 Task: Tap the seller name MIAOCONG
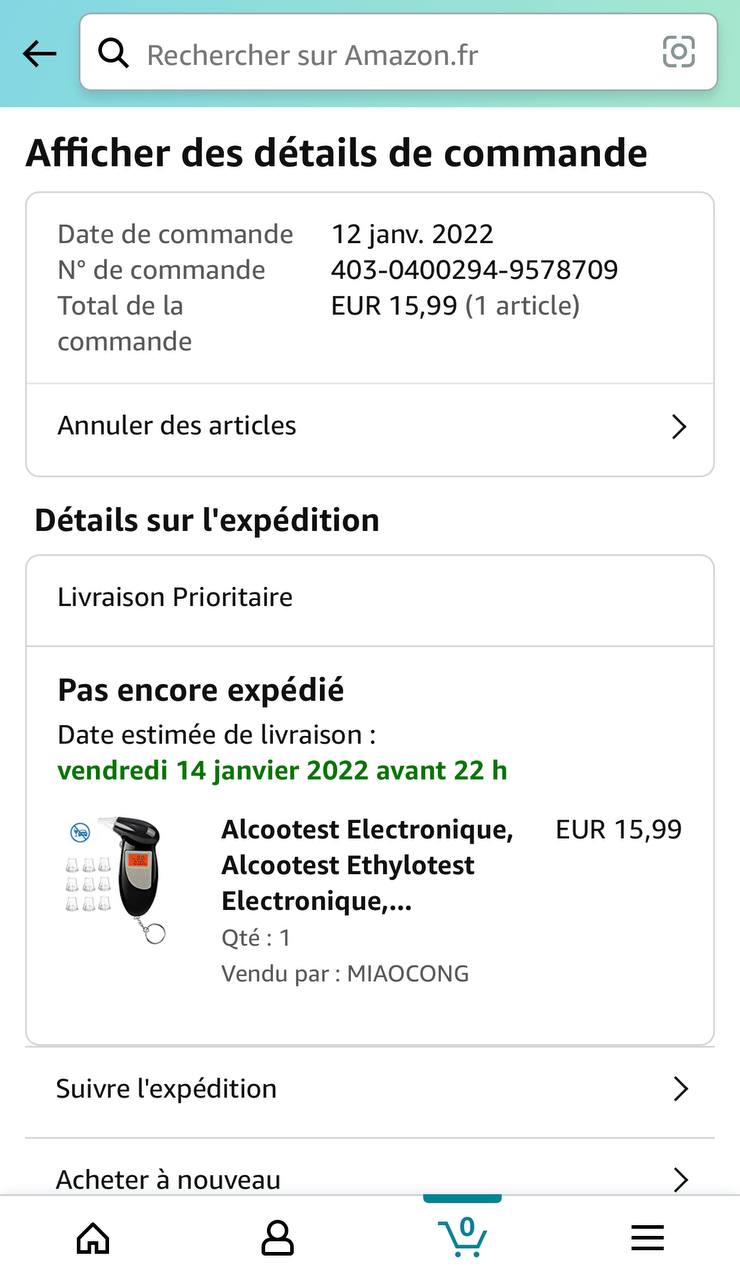click(x=408, y=973)
